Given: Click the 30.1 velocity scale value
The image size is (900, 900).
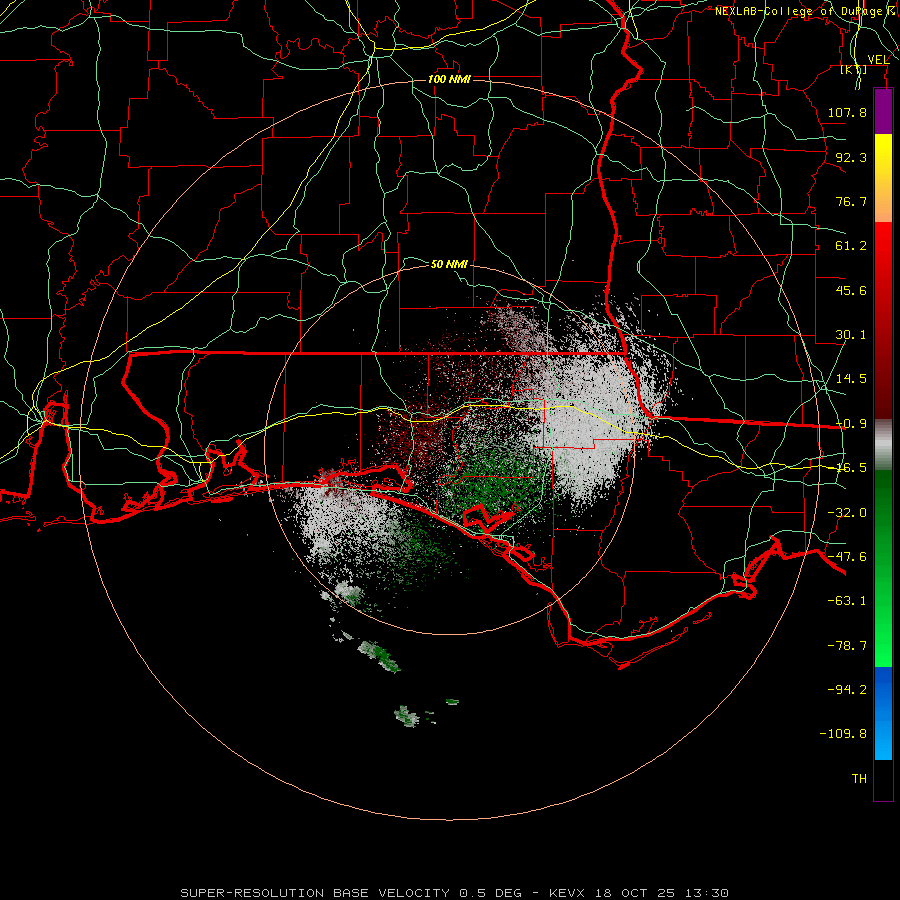Looking at the screenshot, I should 851,335.
